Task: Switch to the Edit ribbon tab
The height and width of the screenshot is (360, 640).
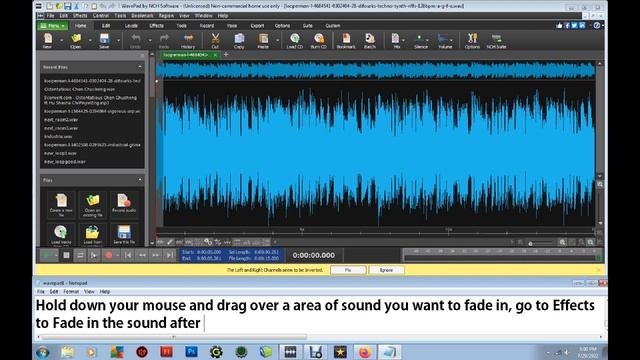Action: click(106, 26)
